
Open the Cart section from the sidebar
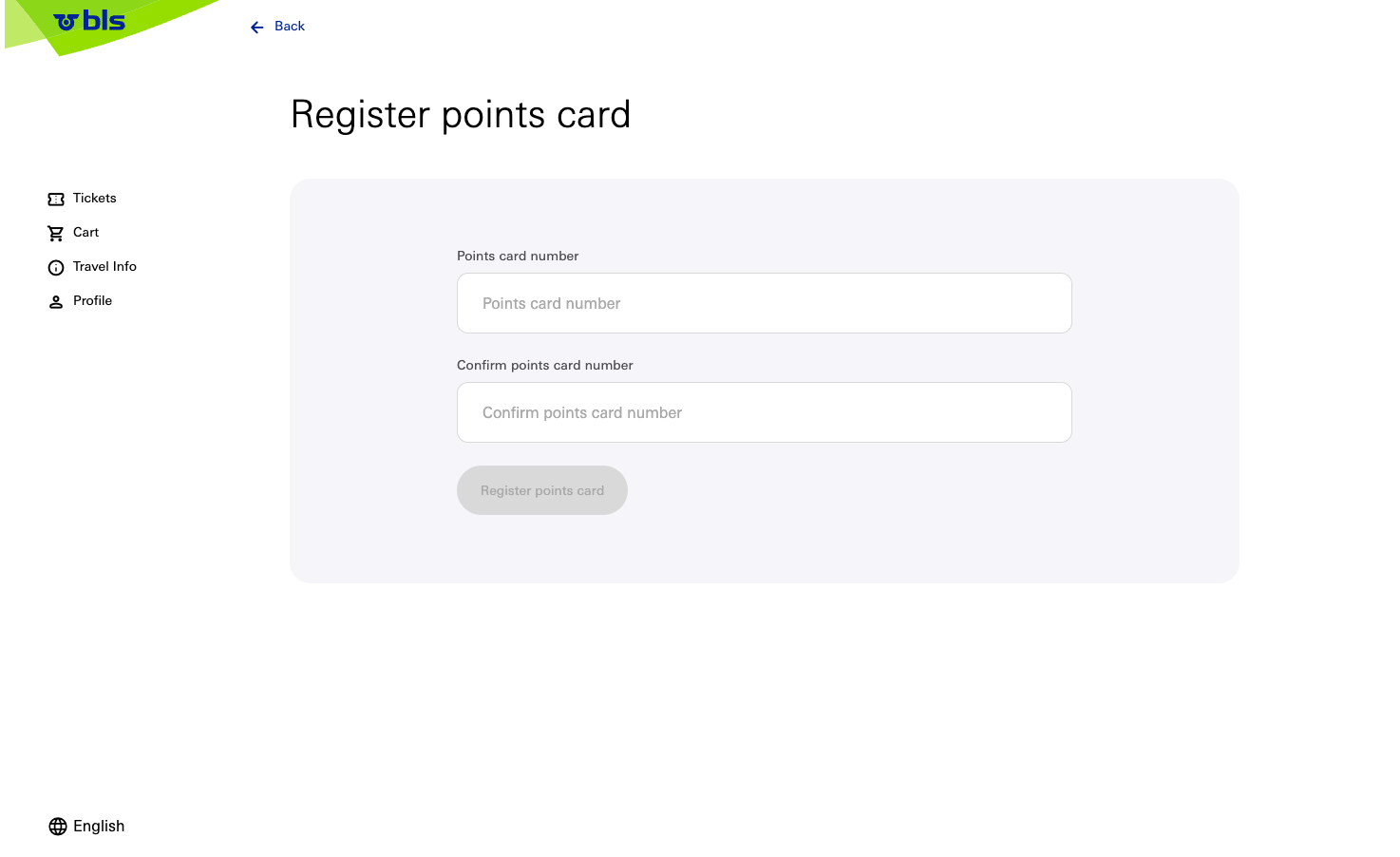pyautogui.click(x=85, y=232)
